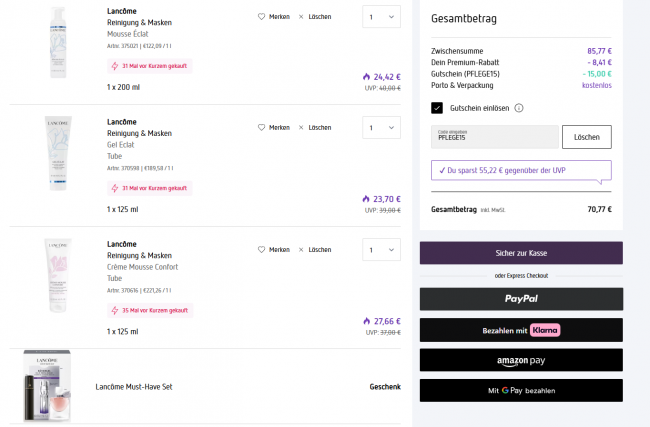Pay with the PayPal express button
650x427 pixels.
pos(521,298)
